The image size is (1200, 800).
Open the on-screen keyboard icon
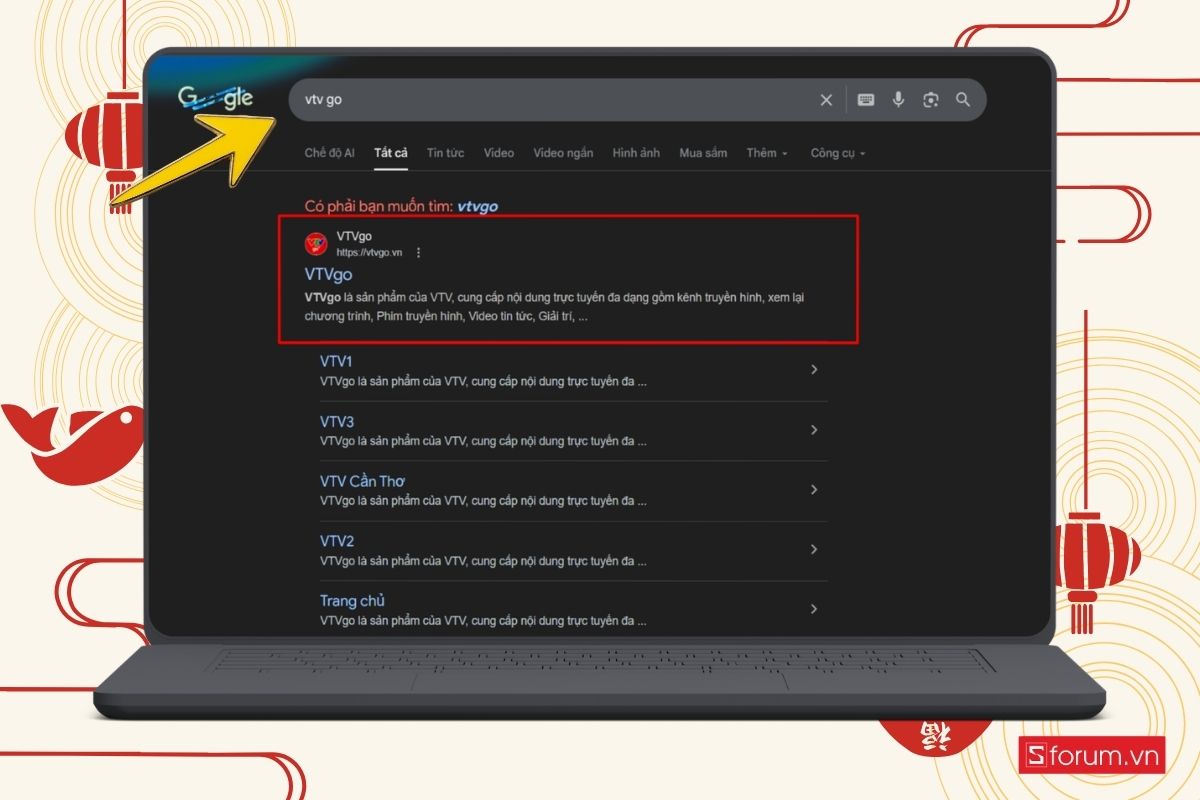tap(865, 99)
